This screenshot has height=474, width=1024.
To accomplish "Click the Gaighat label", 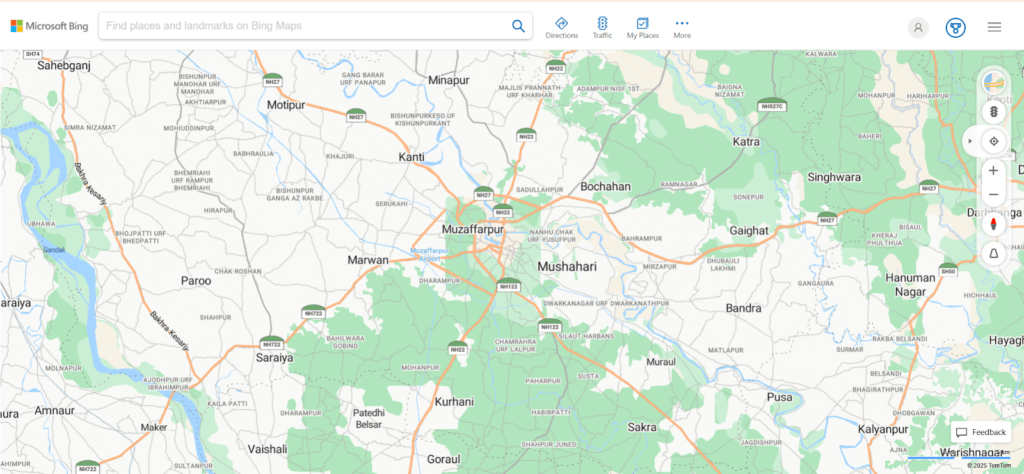I will point(748,230).
